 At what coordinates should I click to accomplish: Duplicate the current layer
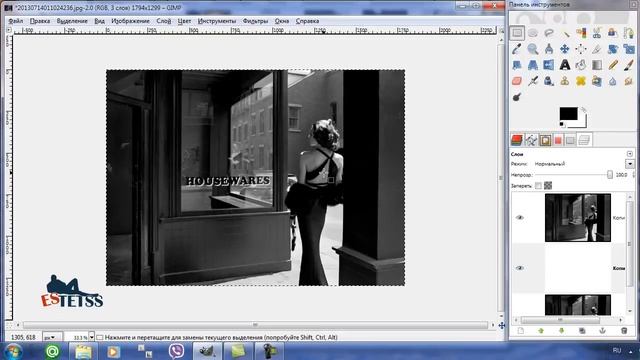(582, 331)
